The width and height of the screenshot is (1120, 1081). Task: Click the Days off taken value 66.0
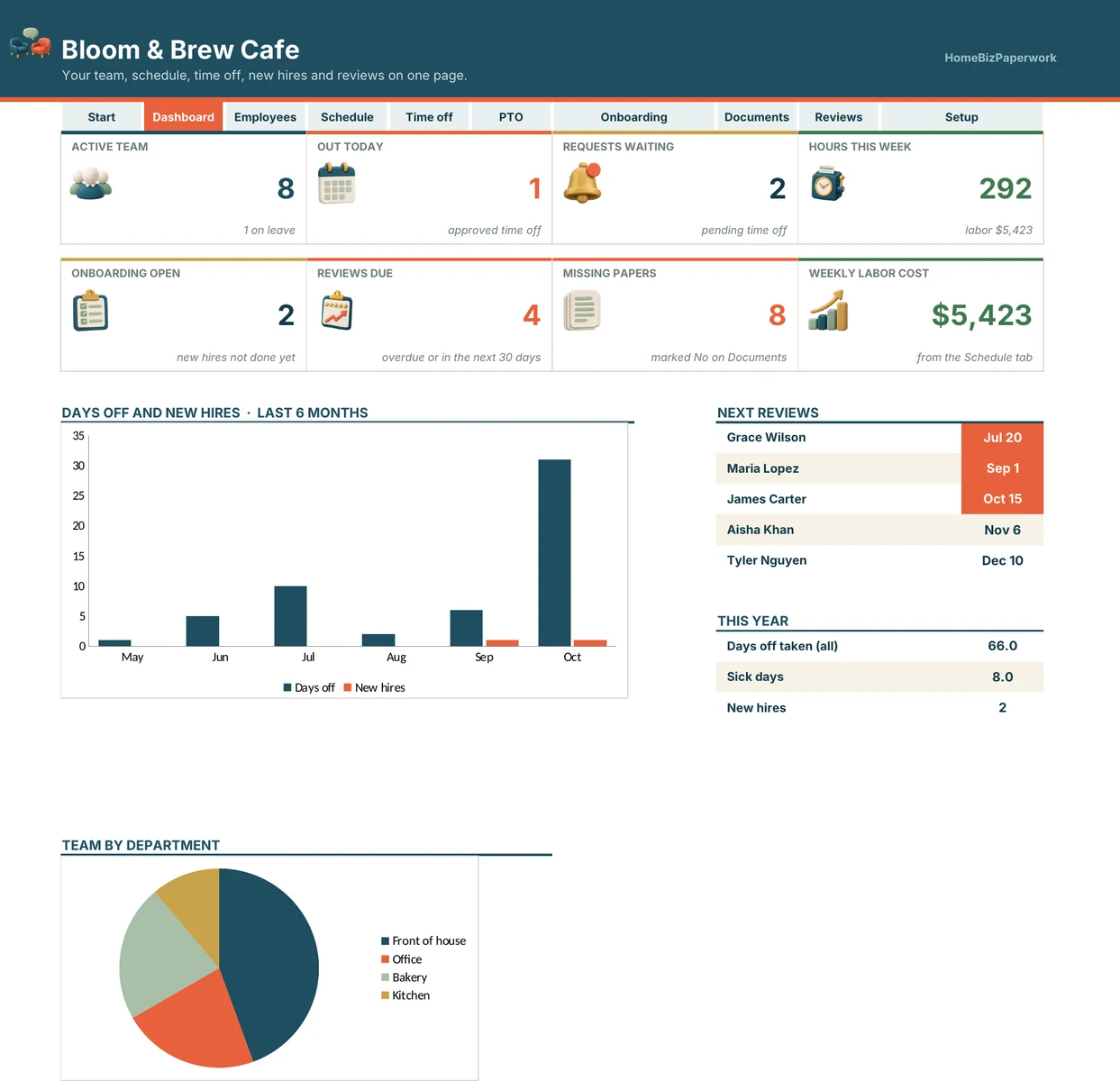tap(1002, 646)
